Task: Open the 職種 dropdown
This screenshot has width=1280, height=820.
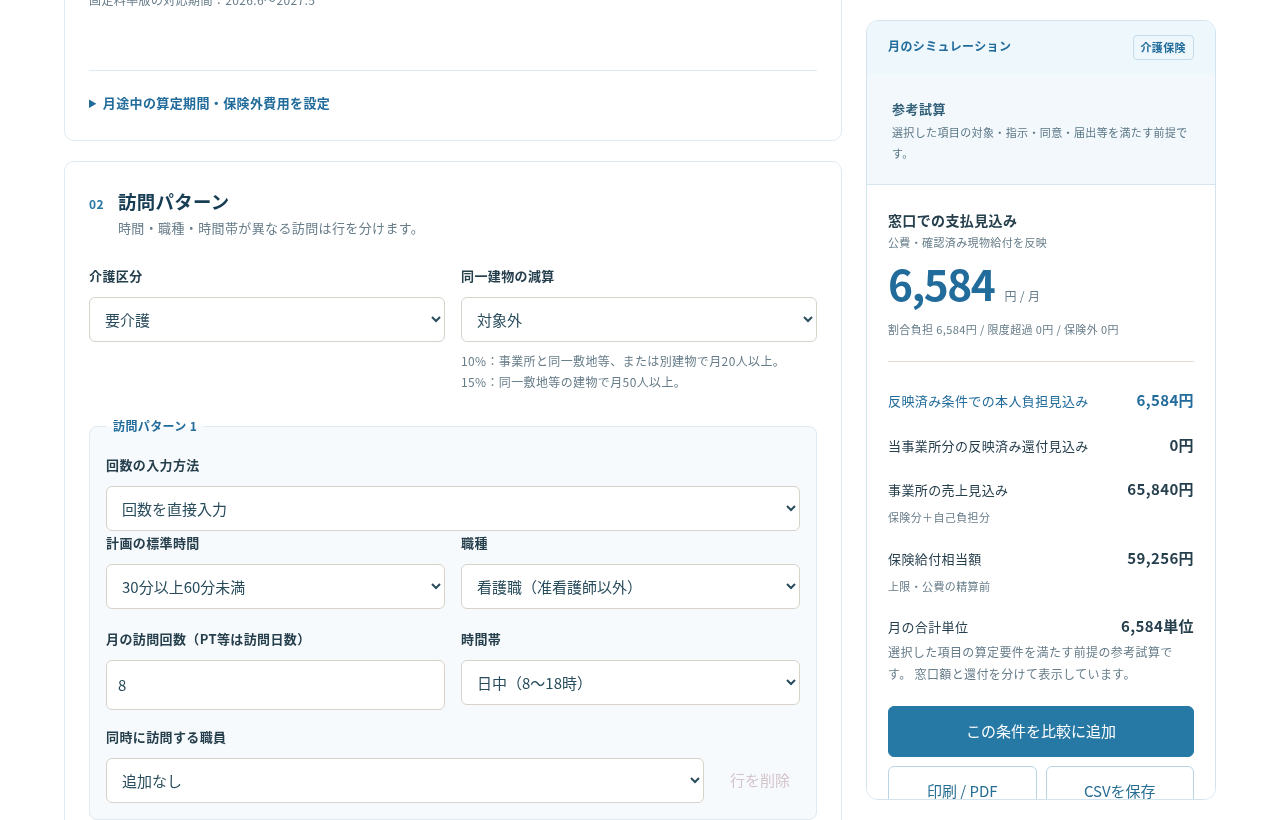Action: [630, 586]
